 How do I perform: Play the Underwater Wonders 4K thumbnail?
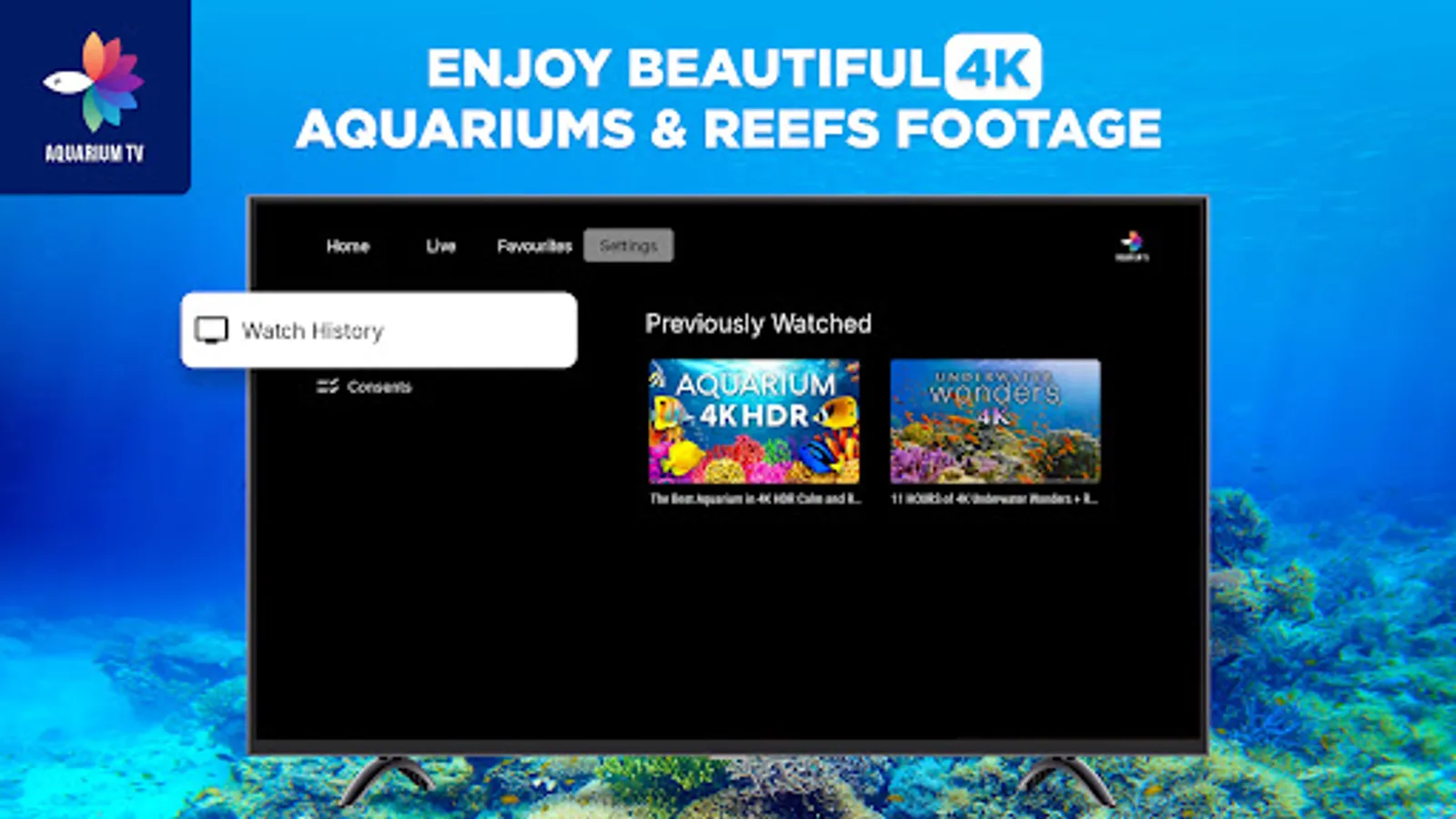996,421
